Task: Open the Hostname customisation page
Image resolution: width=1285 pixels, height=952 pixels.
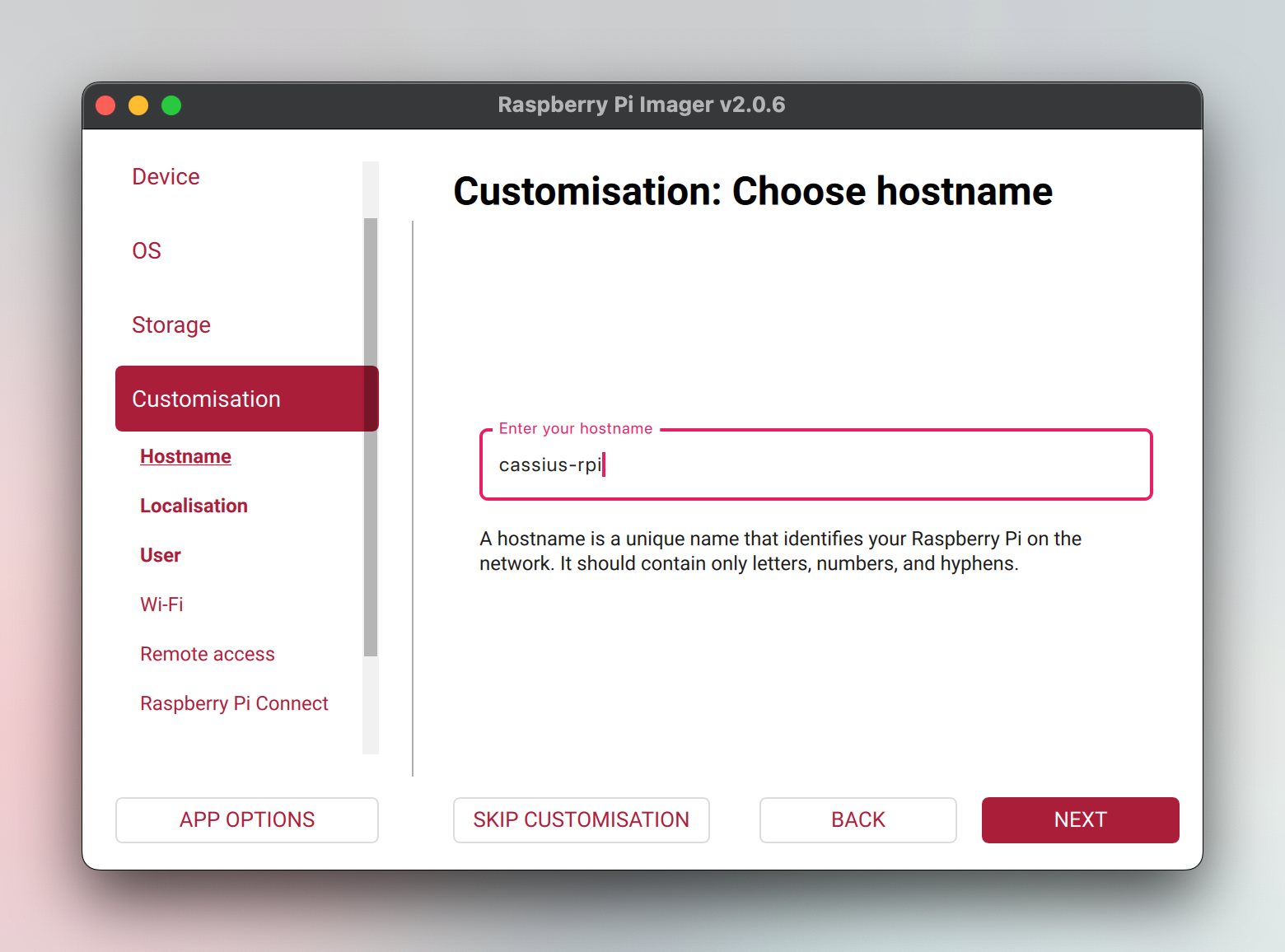Action: click(x=185, y=455)
